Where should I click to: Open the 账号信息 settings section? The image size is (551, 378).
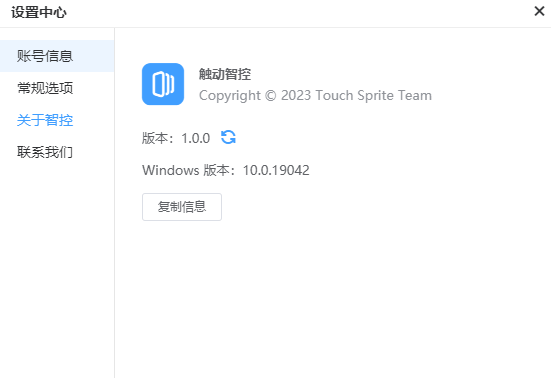[x=57, y=56]
